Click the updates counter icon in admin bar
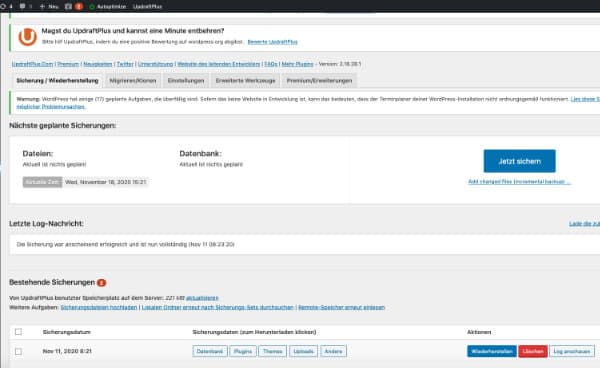The image size is (600, 368). [6, 6]
